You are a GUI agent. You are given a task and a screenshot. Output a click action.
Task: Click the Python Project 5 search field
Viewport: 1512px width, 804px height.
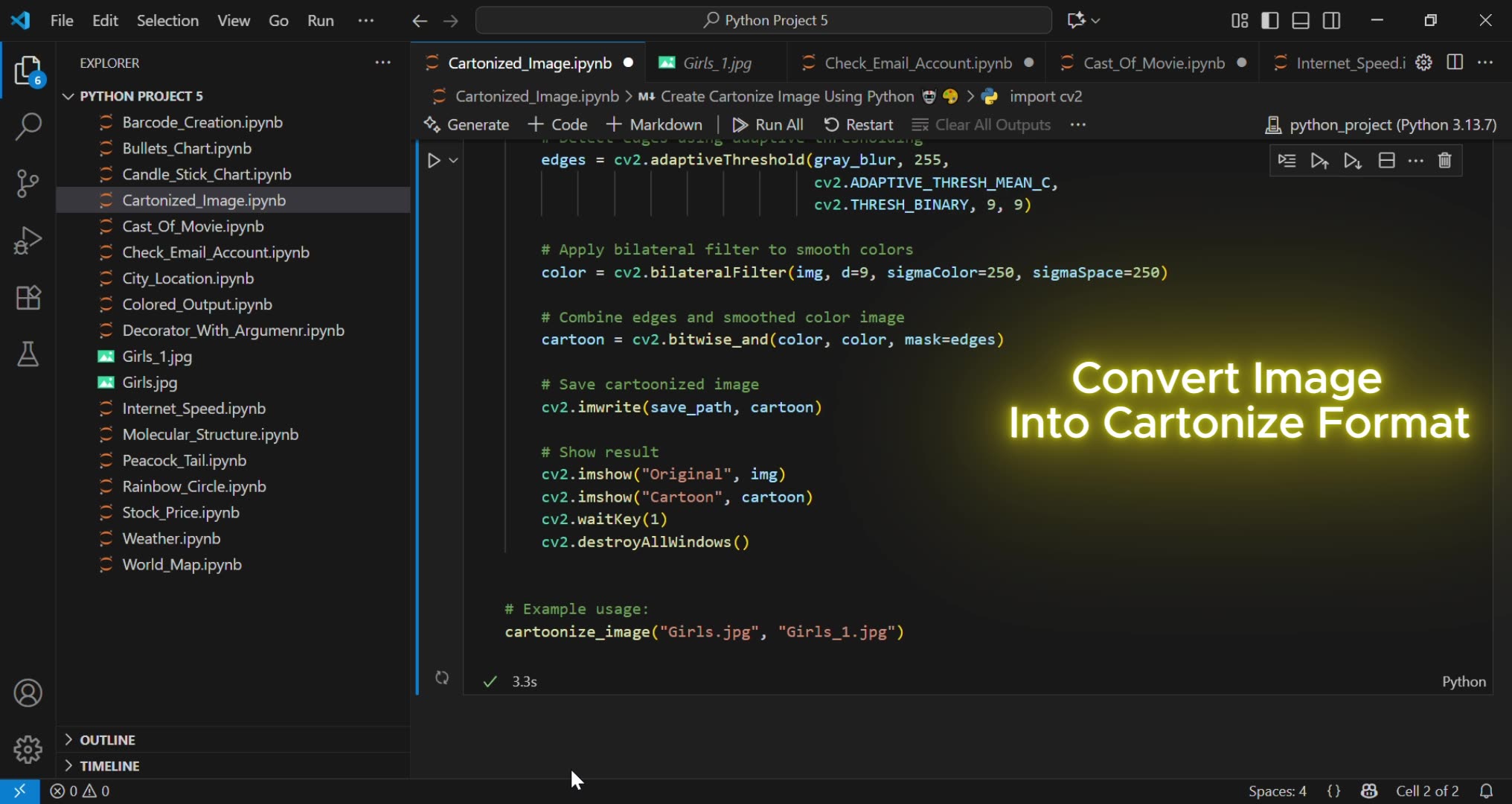763,21
